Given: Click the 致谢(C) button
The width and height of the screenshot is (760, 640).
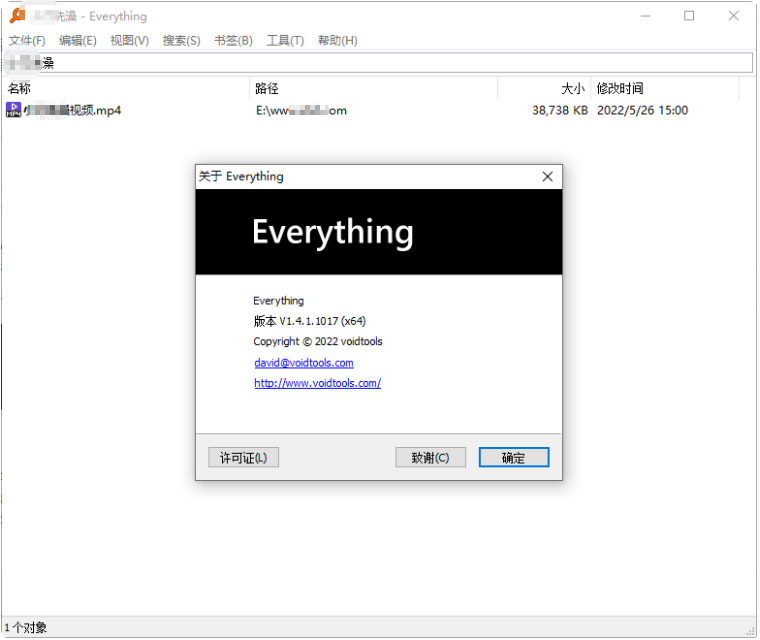Looking at the screenshot, I should coord(430,458).
